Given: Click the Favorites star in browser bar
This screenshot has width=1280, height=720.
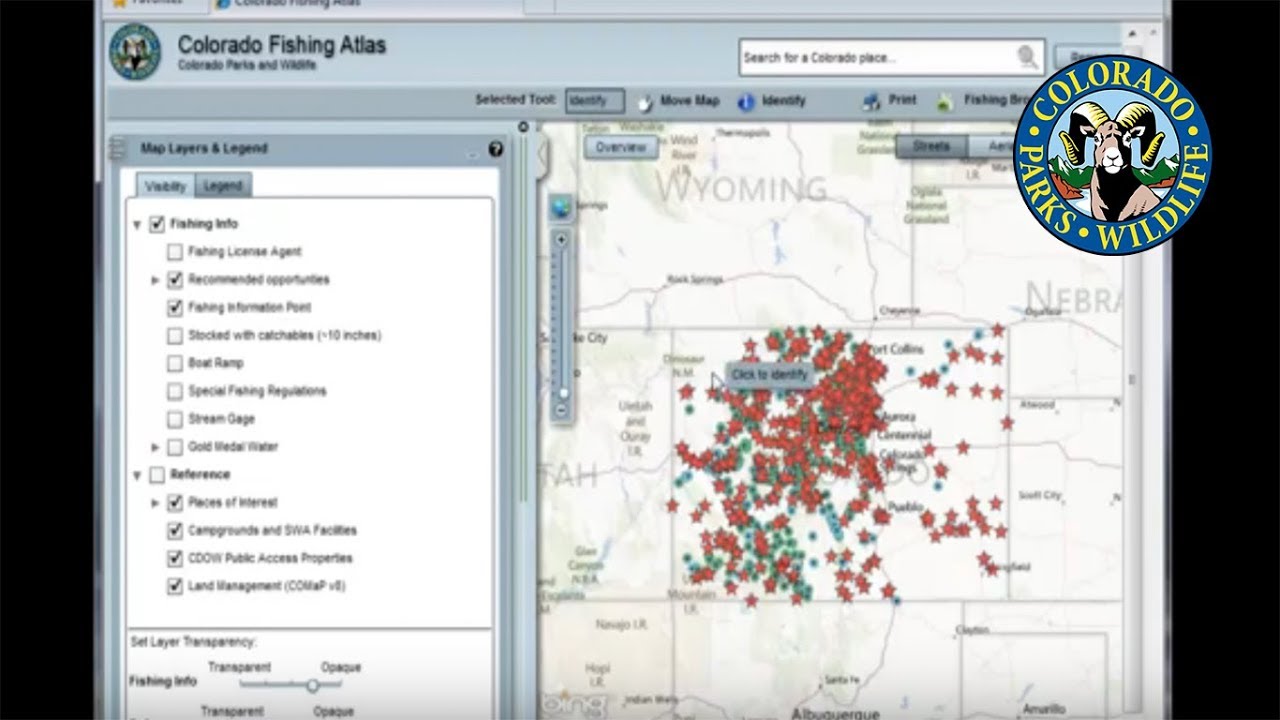Looking at the screenshot, I should pos(118,4).
